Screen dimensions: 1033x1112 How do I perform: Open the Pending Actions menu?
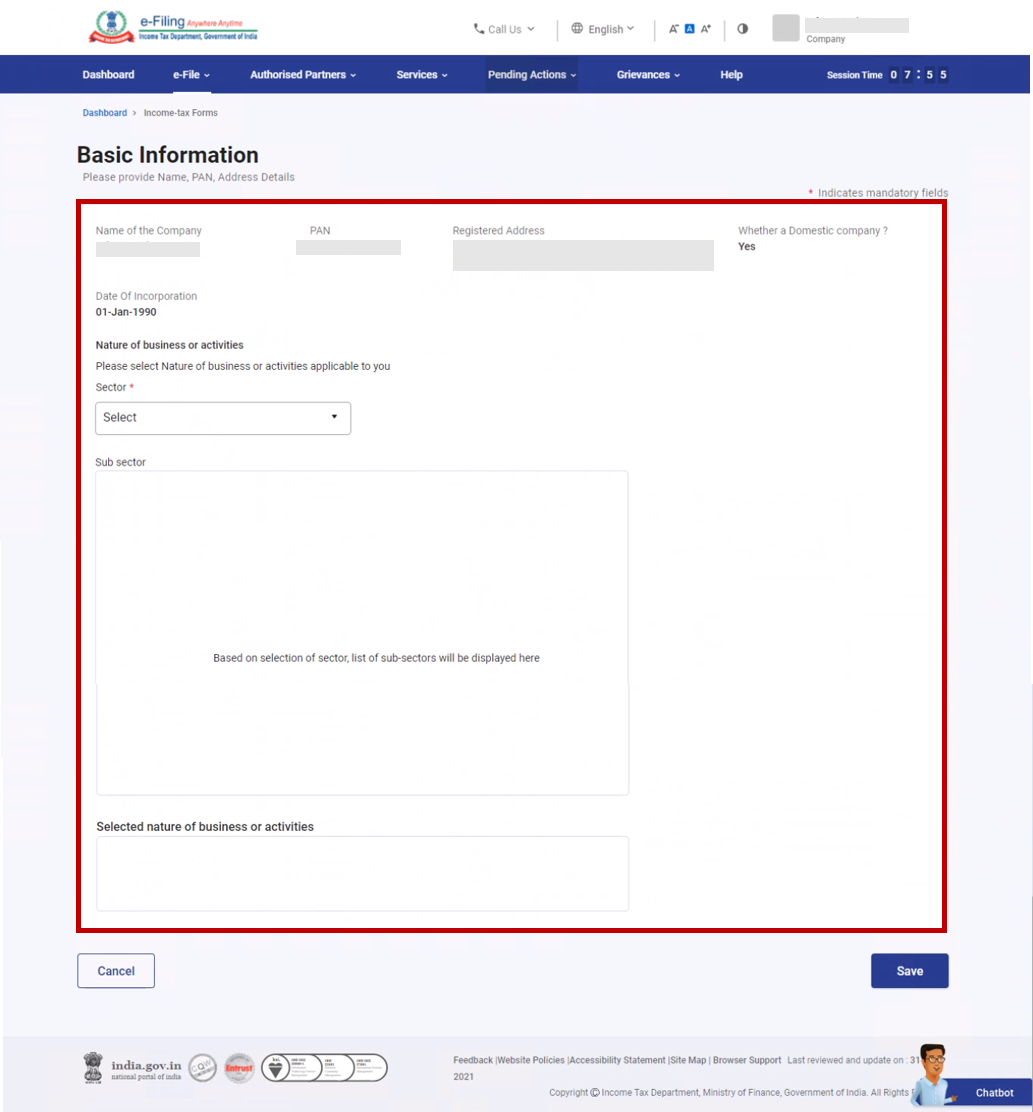coord(531,75)
